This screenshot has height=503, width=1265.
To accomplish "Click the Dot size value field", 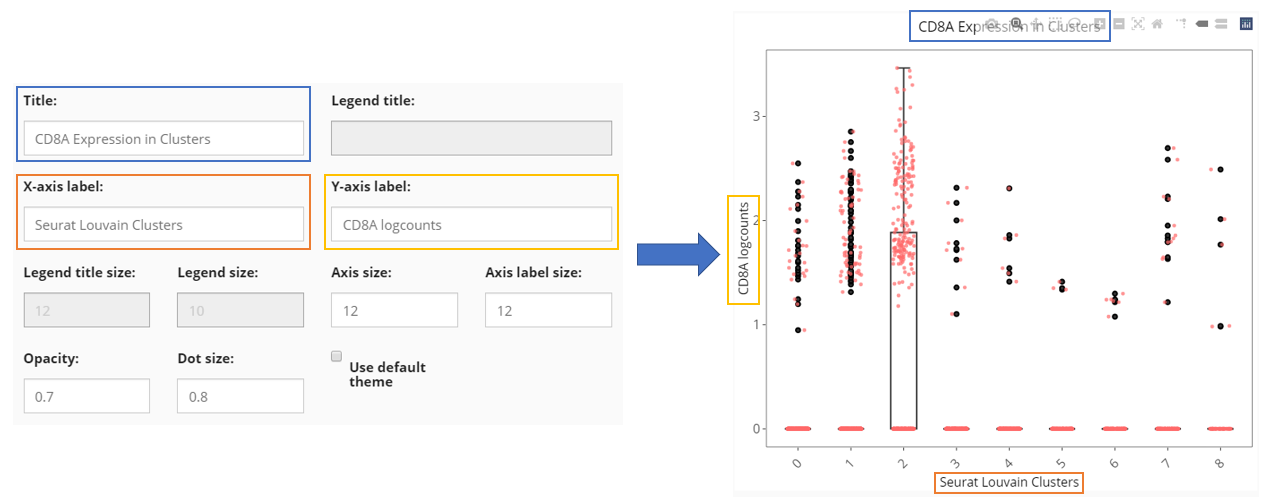I will 240,397.
